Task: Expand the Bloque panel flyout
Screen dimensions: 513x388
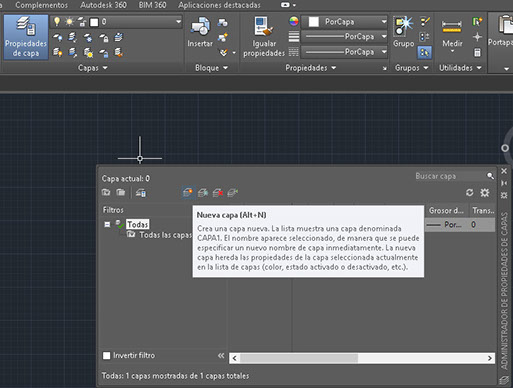Action: (x=211, y=68)
